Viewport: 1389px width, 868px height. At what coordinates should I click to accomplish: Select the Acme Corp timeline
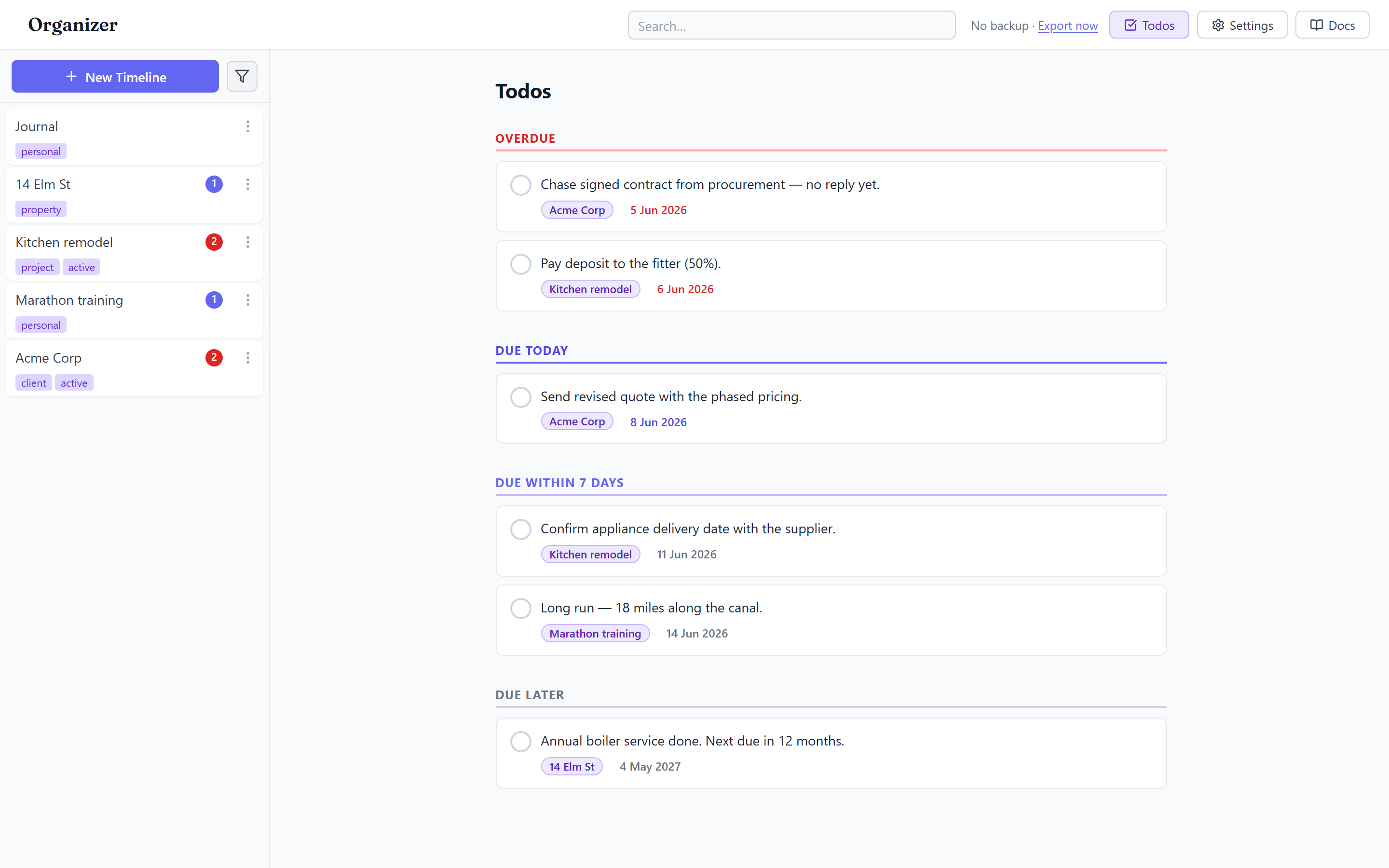pyautogui.click(x=134, y=369)
